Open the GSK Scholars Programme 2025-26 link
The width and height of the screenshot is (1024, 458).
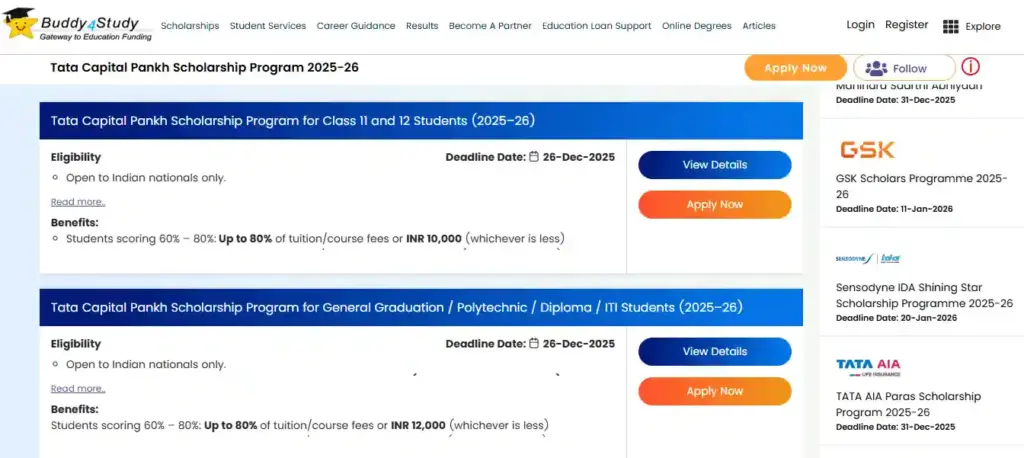click(921, 186)
